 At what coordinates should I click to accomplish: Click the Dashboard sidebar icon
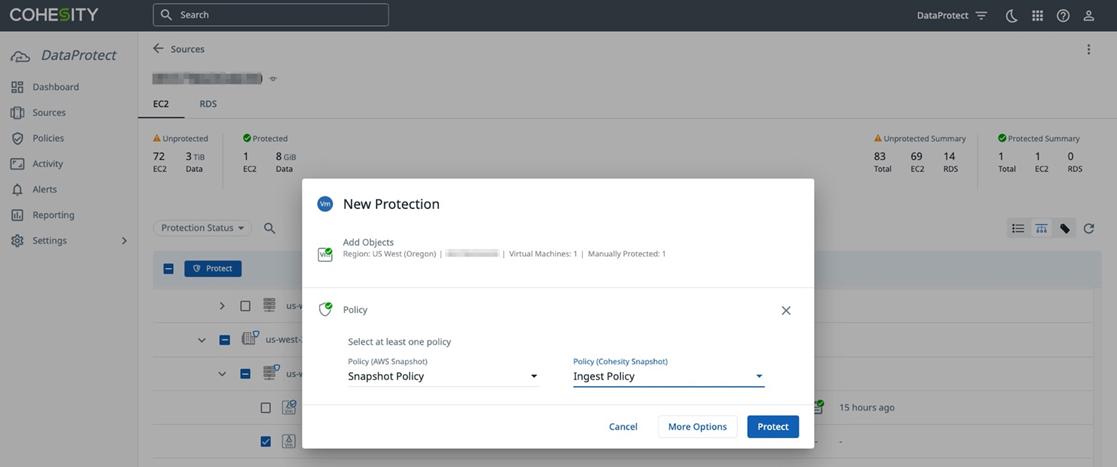pos(18,87)
